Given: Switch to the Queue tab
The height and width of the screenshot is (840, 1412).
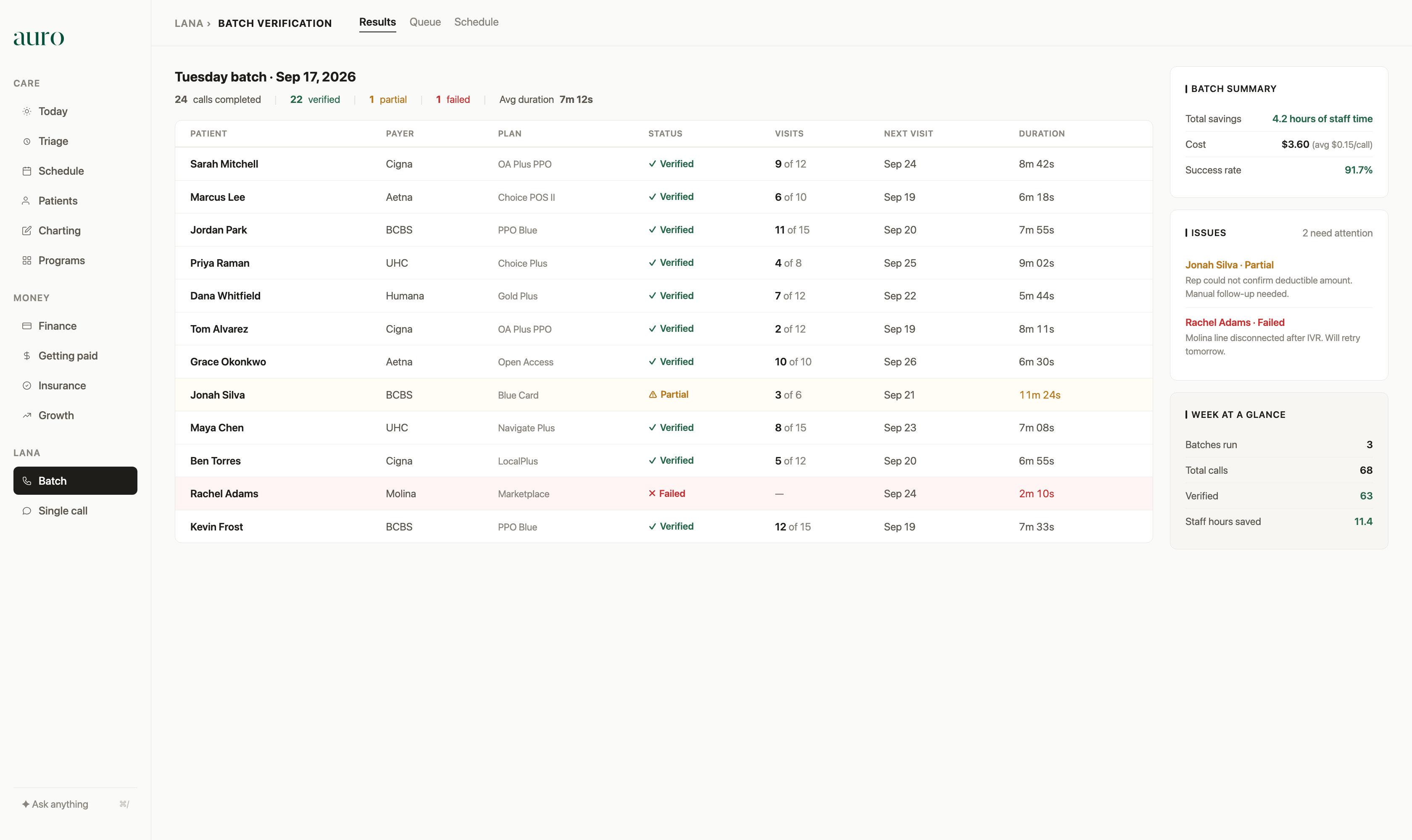Looking at the screenshot, I should pyautogui.click(x=425, y=22).
